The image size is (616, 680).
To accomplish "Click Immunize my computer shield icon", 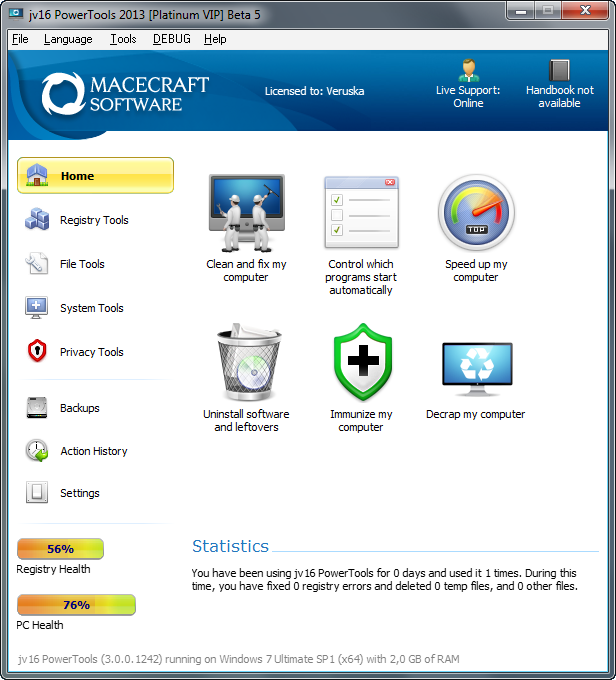I will point(363,362).
